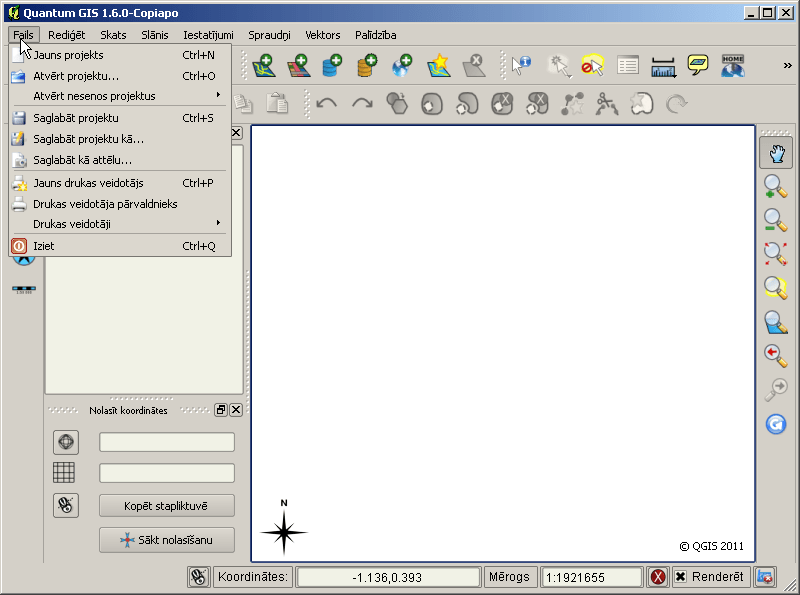Click the Zoom Last icon with red arrow
Image resolution: width=800 pixels, height=595 pixels.
[x=776, y=356]
